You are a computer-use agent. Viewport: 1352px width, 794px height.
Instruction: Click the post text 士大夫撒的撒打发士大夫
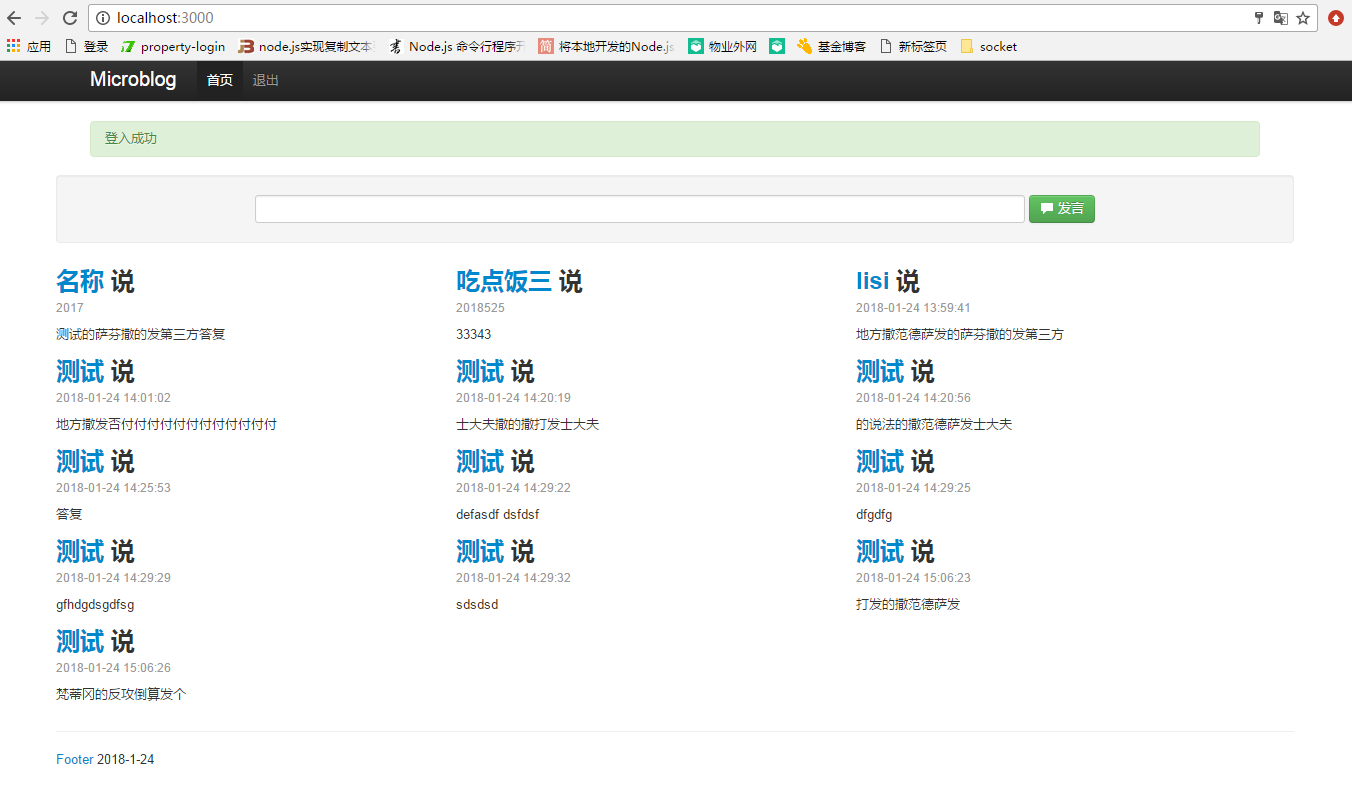pos(527,424)
